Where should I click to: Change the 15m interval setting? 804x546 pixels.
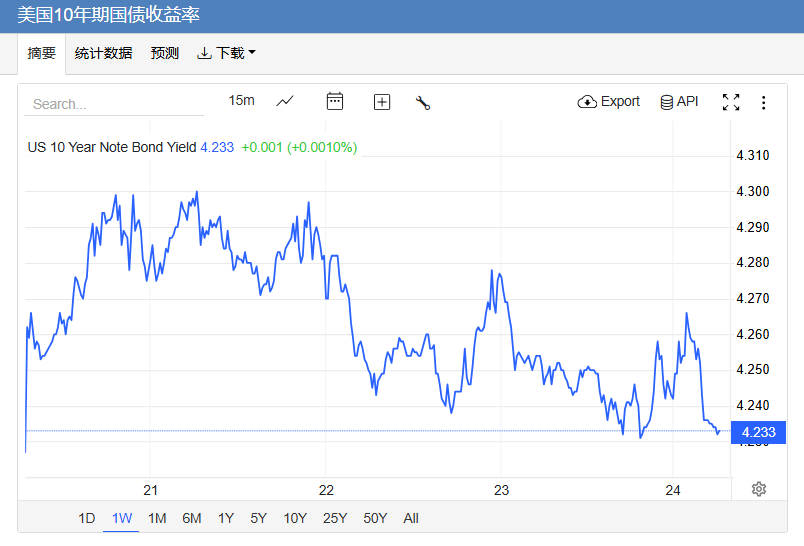(x=241, y=101)
